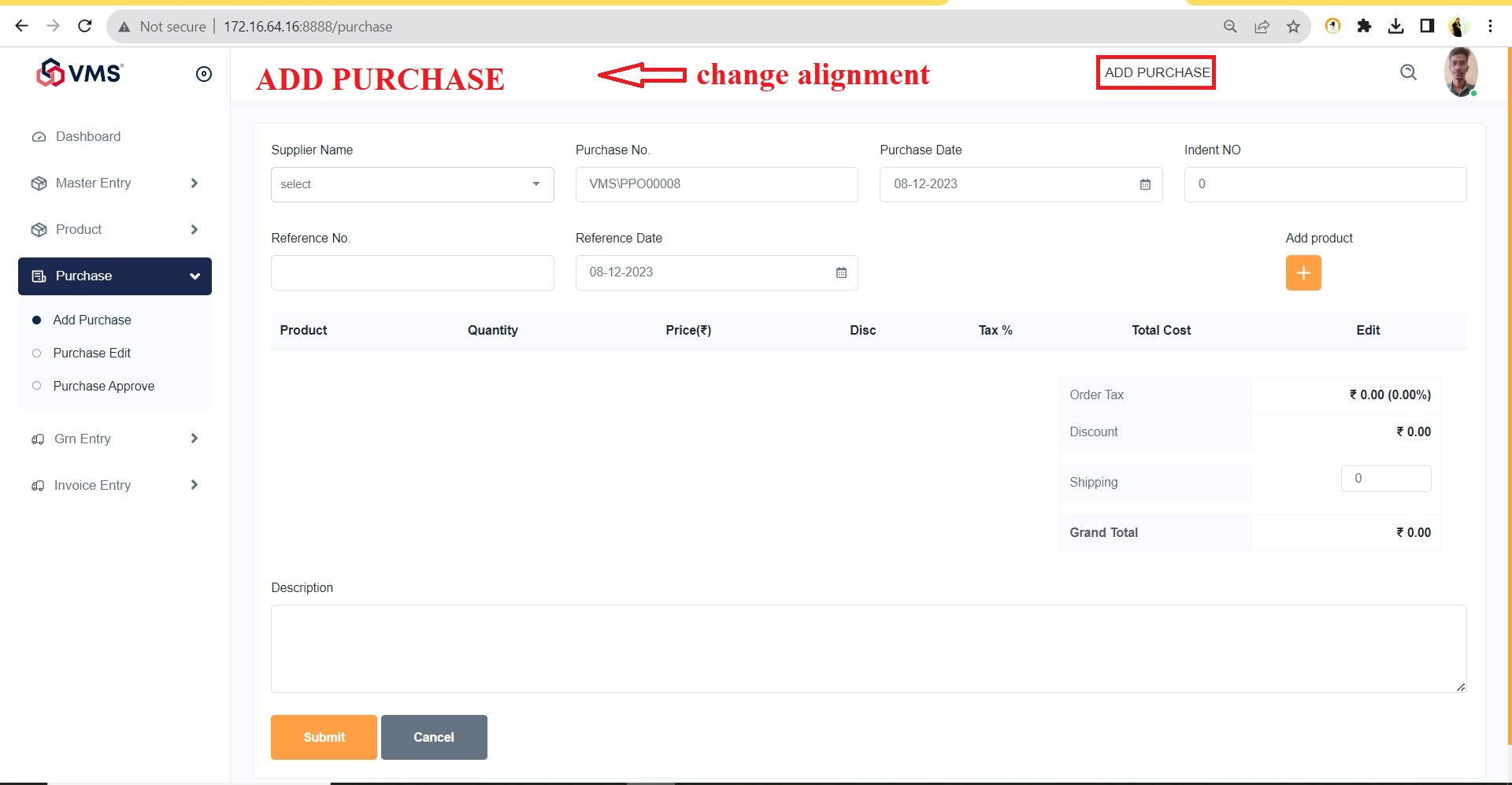Reload the page using browser refresh icon
Screen dimensions: 1512x785
point(85,27)
